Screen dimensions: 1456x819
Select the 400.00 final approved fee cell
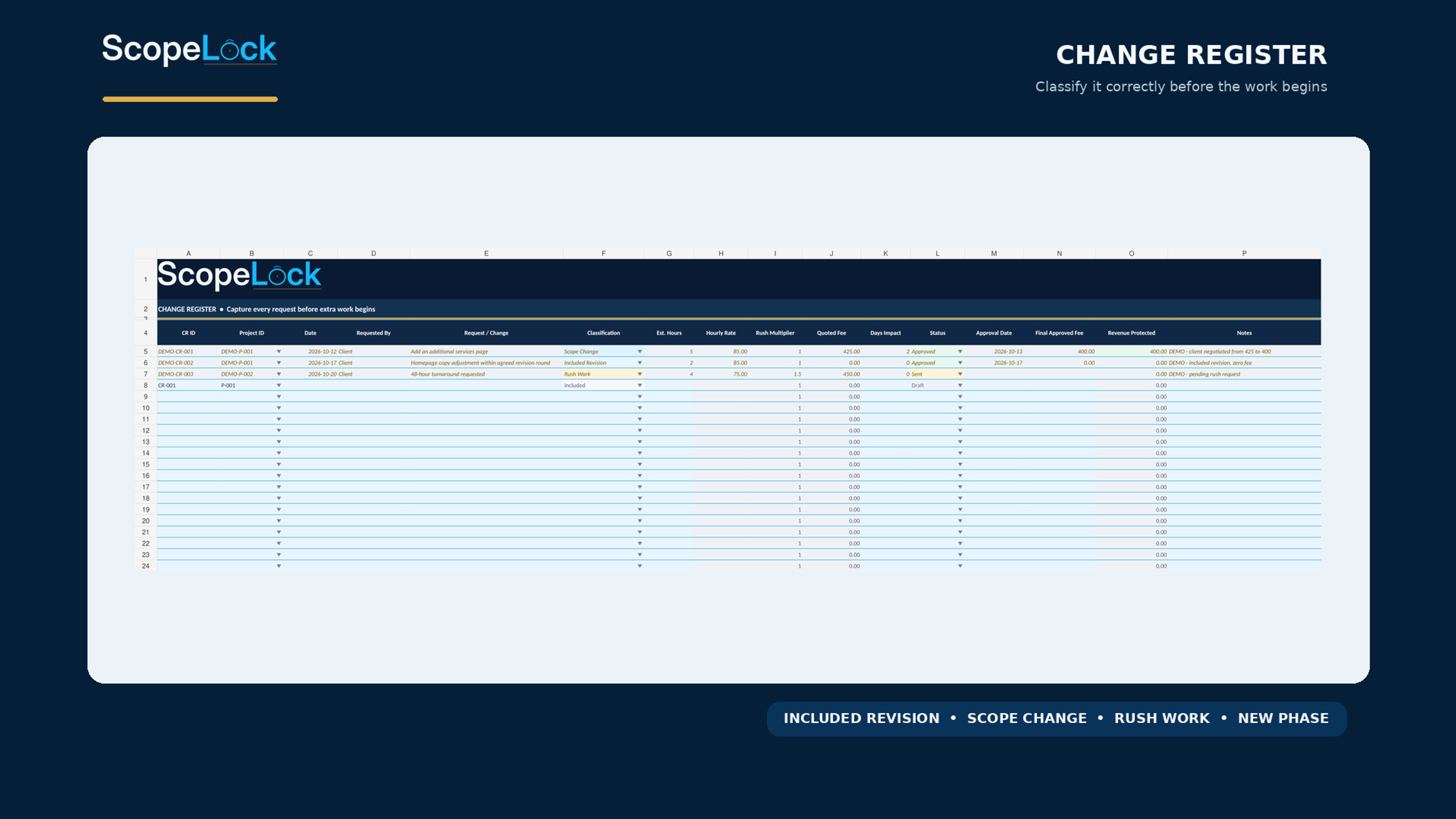[1059, 351]
